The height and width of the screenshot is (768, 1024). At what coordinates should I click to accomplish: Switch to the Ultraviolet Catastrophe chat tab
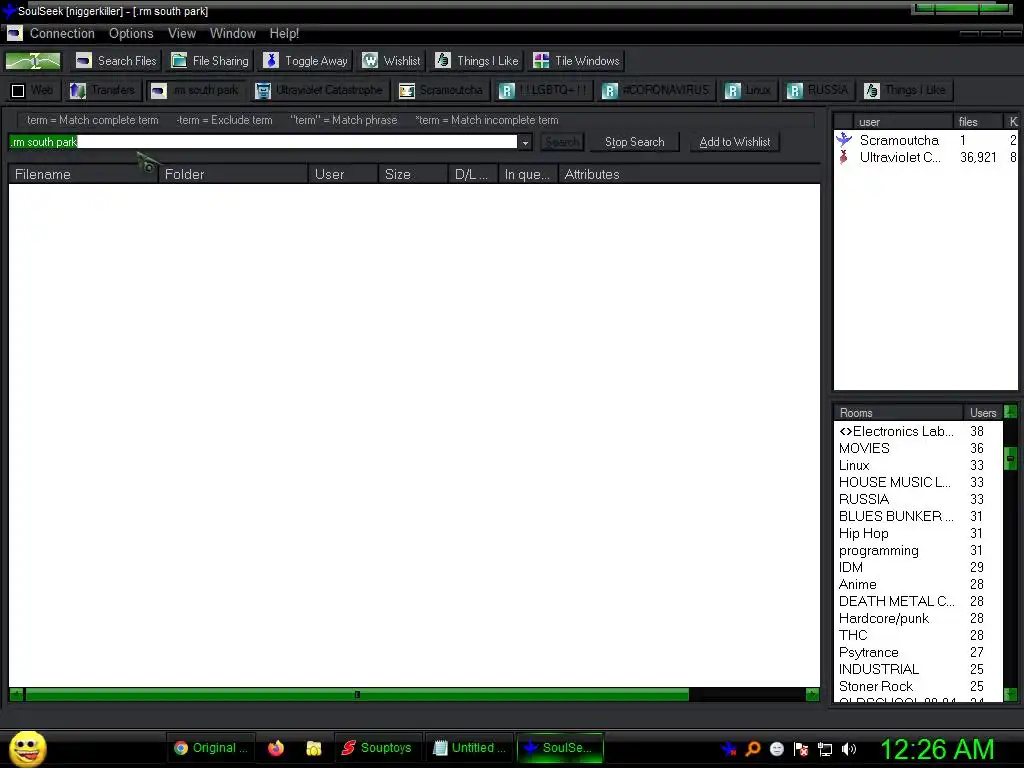click(x=319, y=90)
